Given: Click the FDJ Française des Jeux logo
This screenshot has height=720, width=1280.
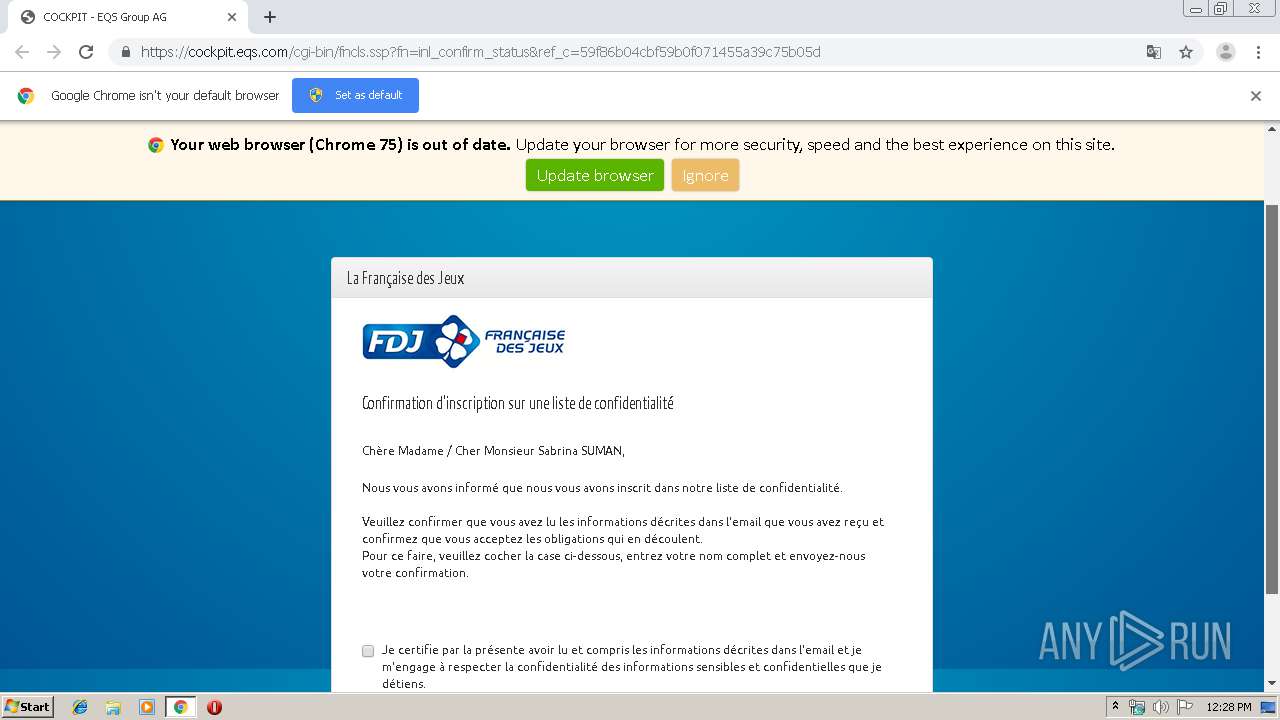Looking at the screenshot, I should [x=463, y=341].
